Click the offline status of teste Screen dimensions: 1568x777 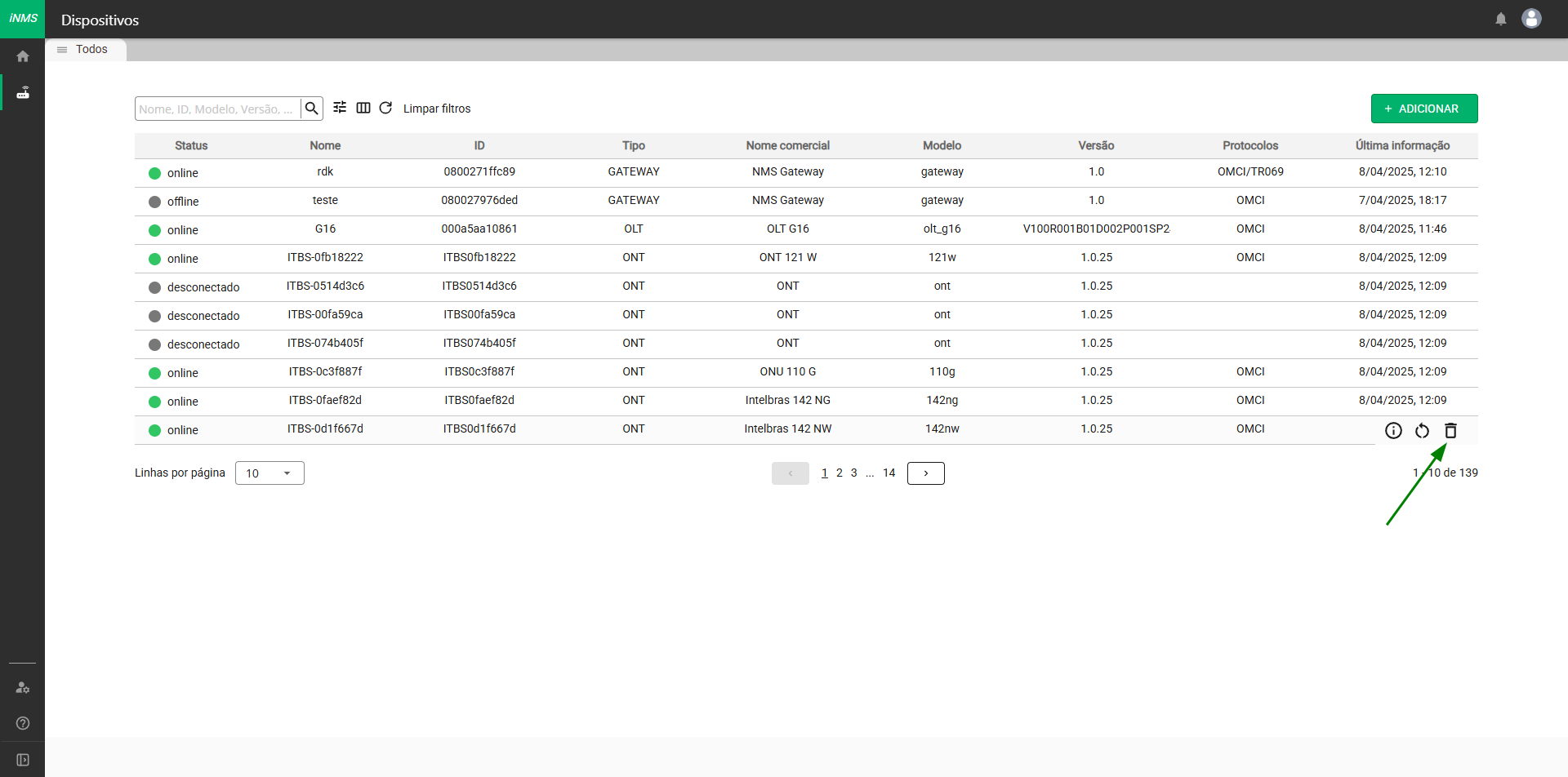coord(174,202)
